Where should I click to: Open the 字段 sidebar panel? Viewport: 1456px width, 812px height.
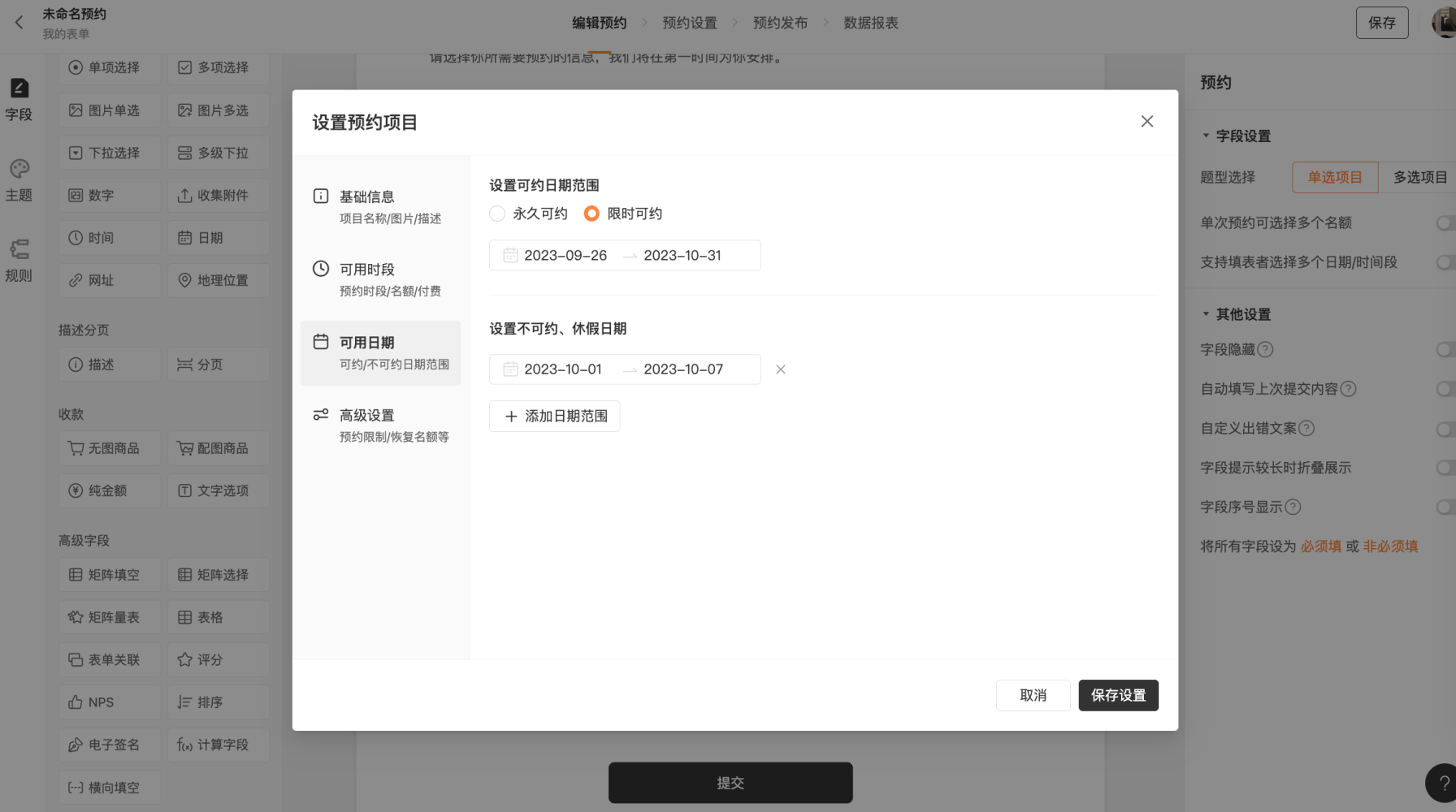(19, 100)
